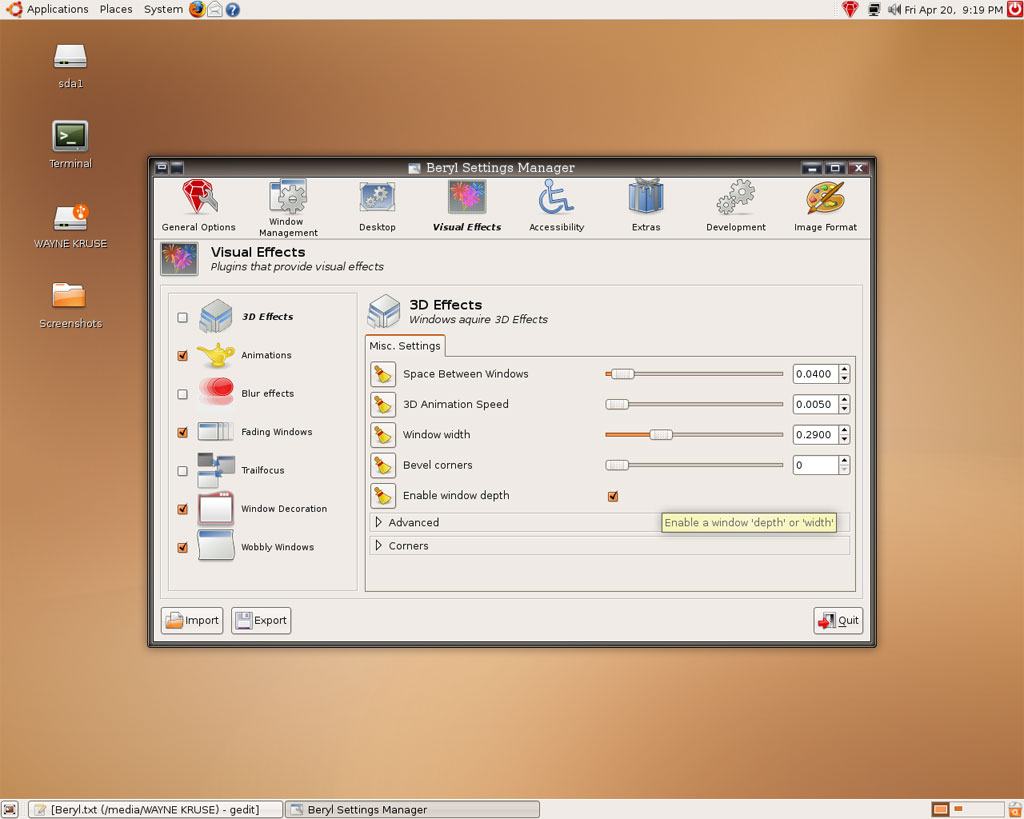
Task: Disable the Wobbly Windows checkbox
Action: pos(182,548)
